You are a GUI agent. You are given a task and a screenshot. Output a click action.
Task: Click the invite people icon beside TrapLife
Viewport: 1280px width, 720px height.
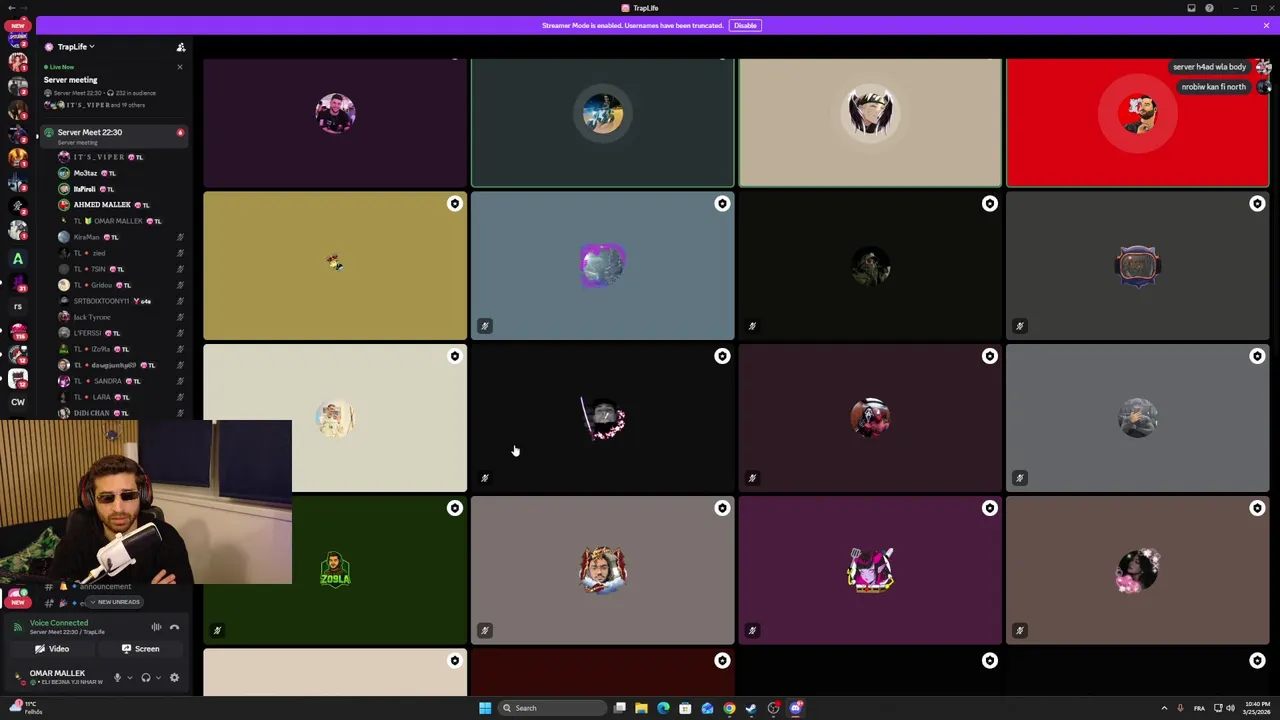point(181,47)
